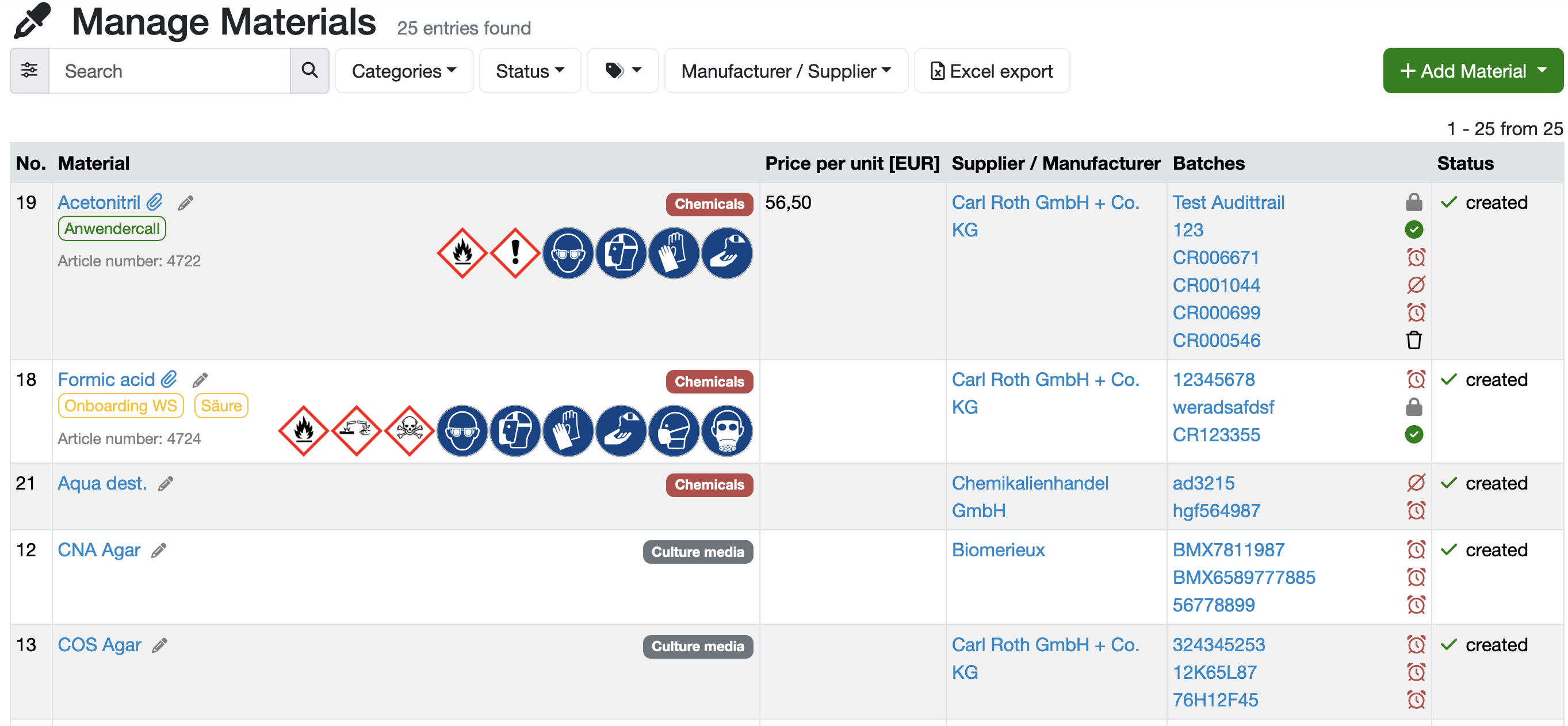Select the Anwendercall tag on Acetonitril
This screenshot has height=726, width=1568.
pyautogui.click(x=112, y=229)
